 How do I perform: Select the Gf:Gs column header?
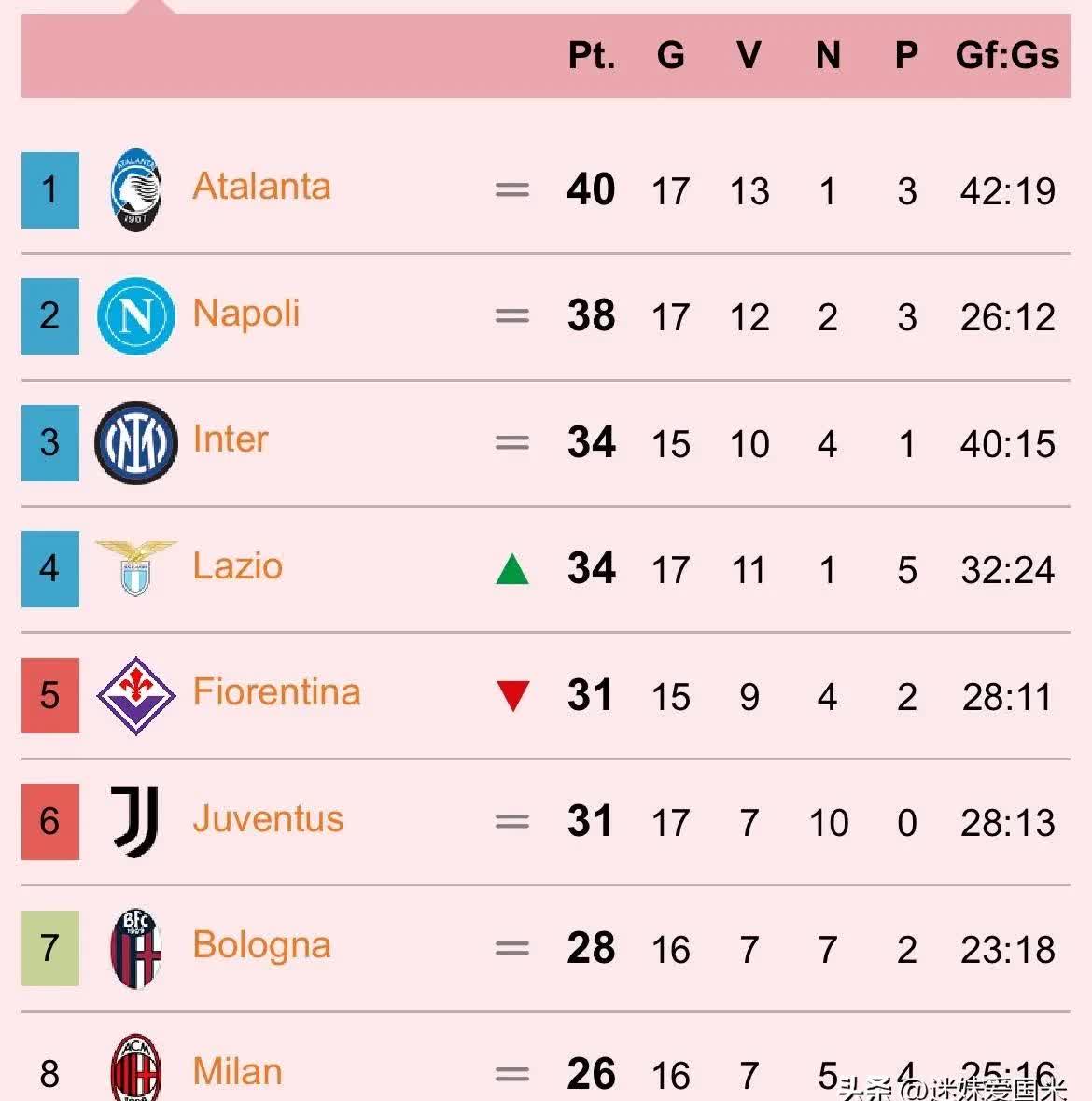point(1007,55)
